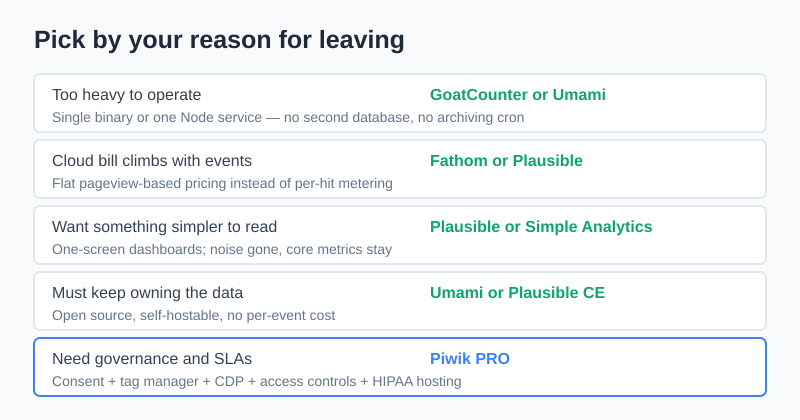Select the "Too heavy to operate" row
The image size is (800, 420).
[400, 103]
